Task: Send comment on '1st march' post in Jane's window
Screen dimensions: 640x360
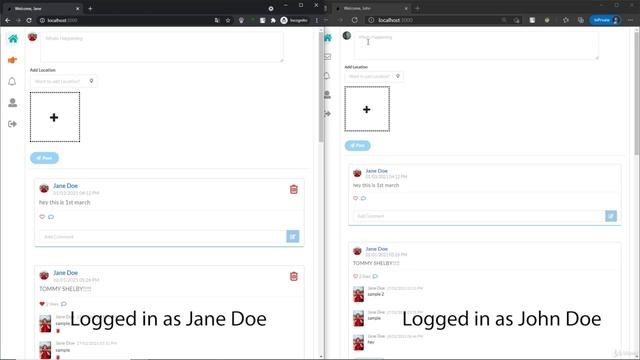Action: 293,236
